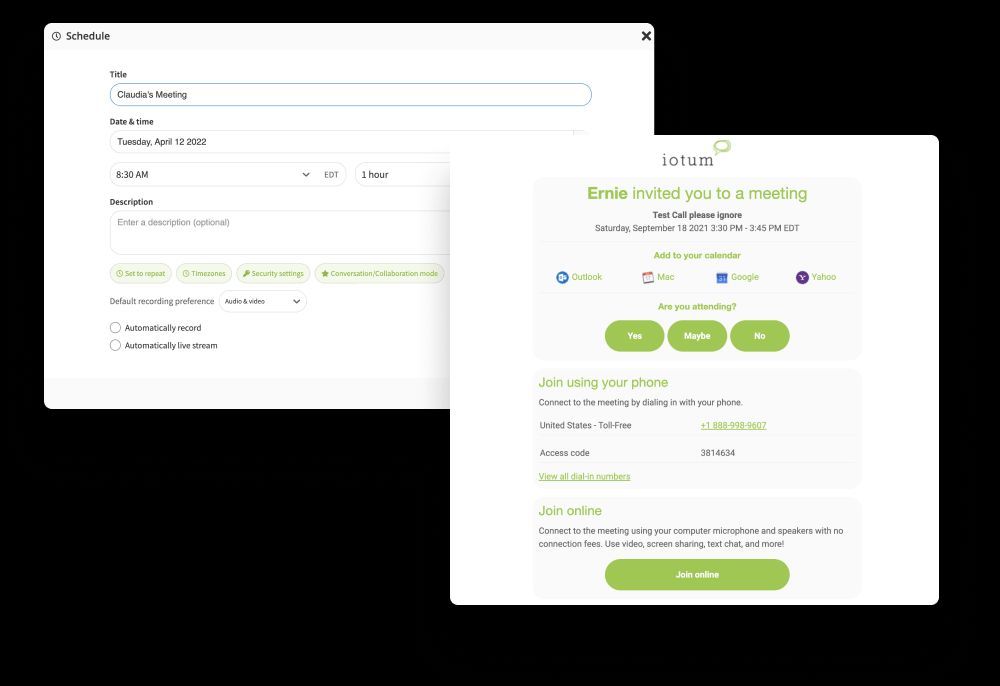View all dial-in numbers

[584, 476]
